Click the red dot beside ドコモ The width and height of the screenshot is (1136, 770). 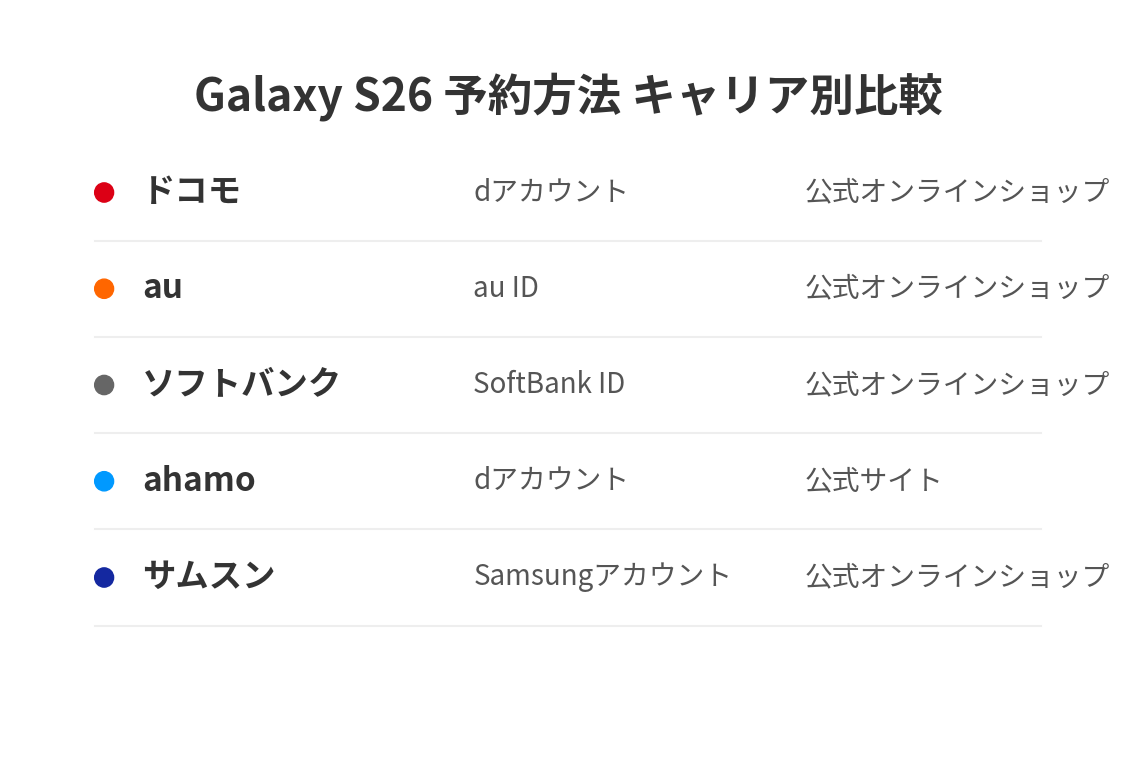(104, 192)
